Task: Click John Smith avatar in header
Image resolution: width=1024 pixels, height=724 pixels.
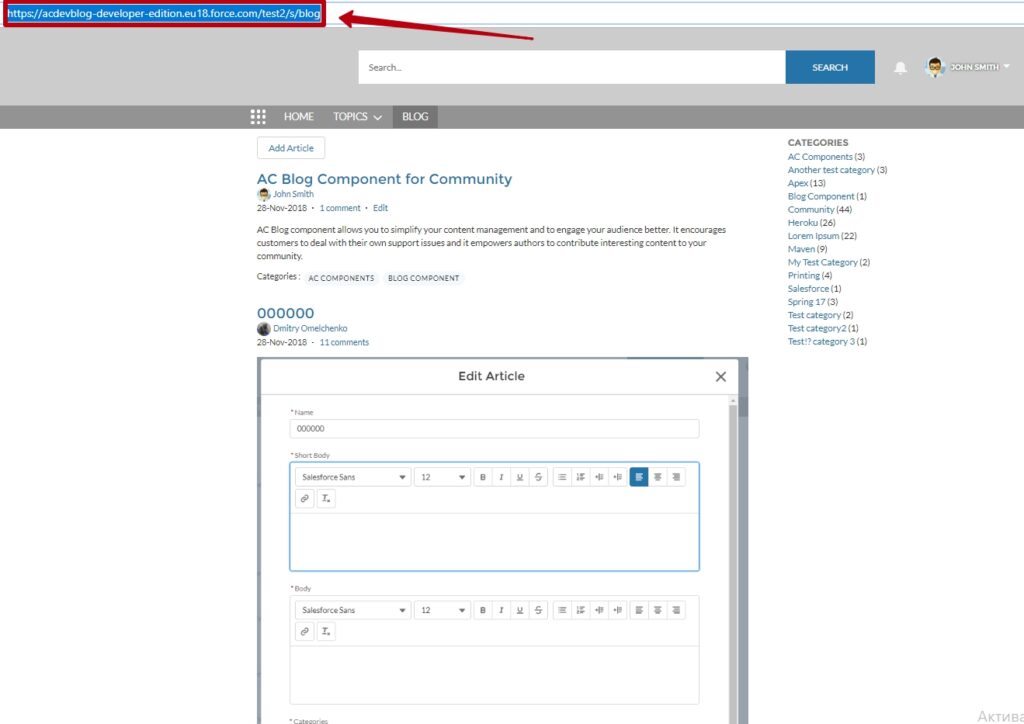Action: pos(935,67)
